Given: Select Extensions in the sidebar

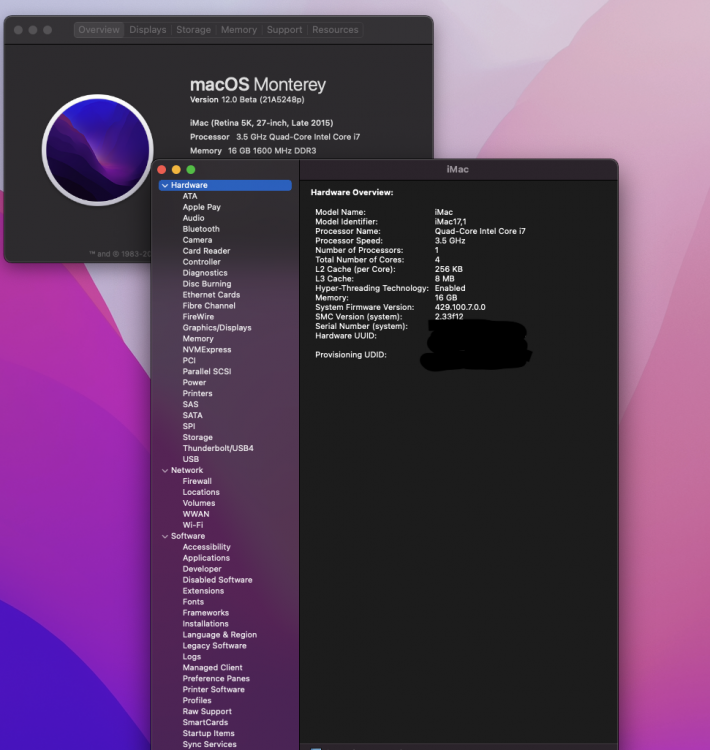Looking at the screenshot, I should tap(203, 591).
